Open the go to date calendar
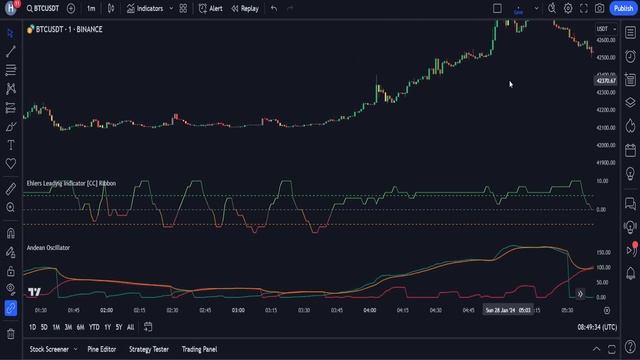 pos(148,327)
